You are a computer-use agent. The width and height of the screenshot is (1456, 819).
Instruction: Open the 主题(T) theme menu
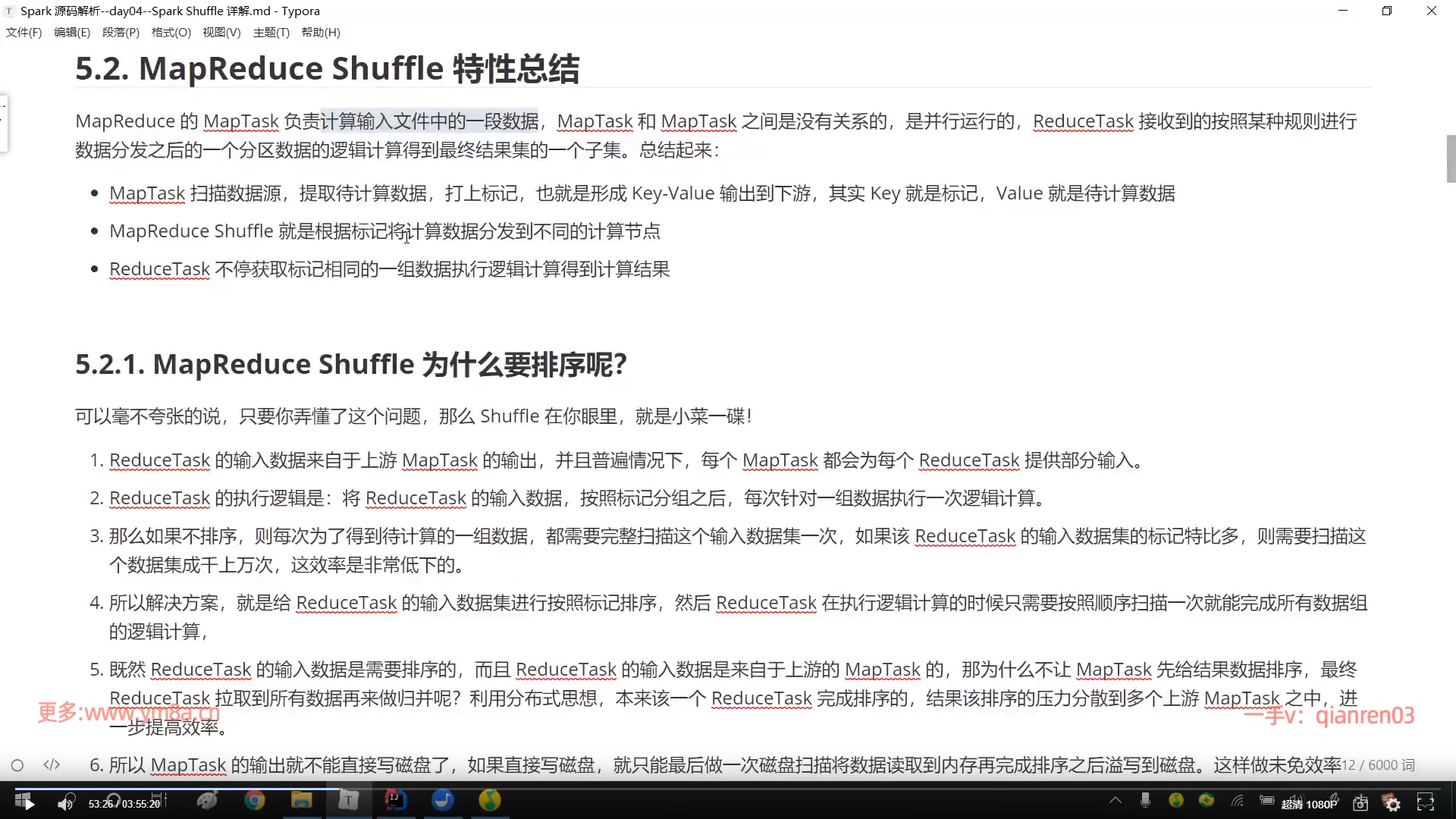271,33
